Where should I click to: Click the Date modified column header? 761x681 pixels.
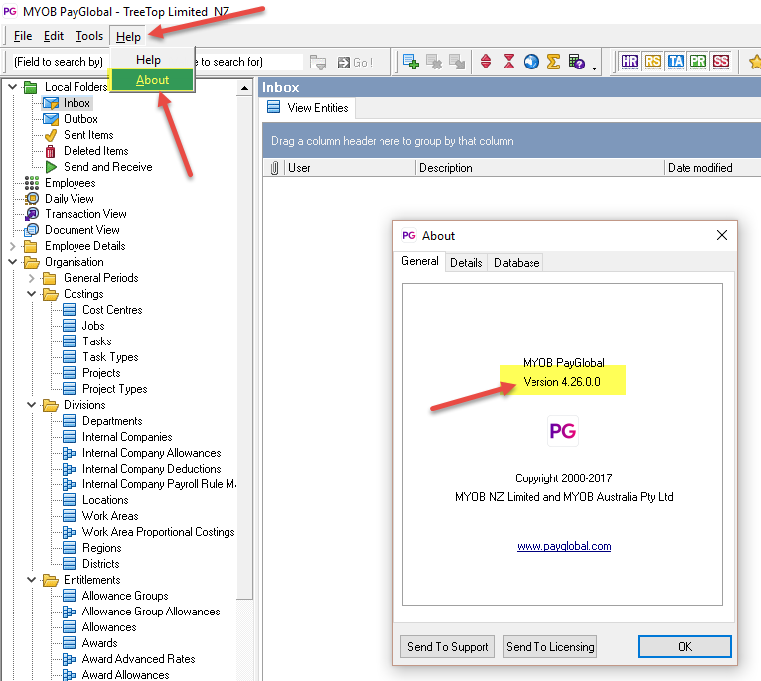(x=712, y=168)
